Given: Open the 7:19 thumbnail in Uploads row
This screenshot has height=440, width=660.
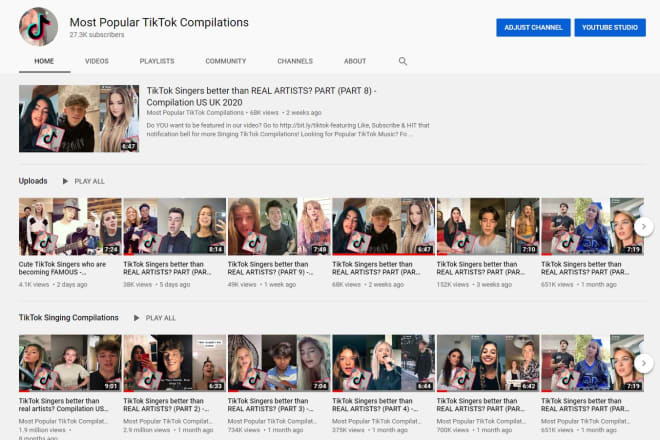Looking at the screenshot, I should click(592, 227).
